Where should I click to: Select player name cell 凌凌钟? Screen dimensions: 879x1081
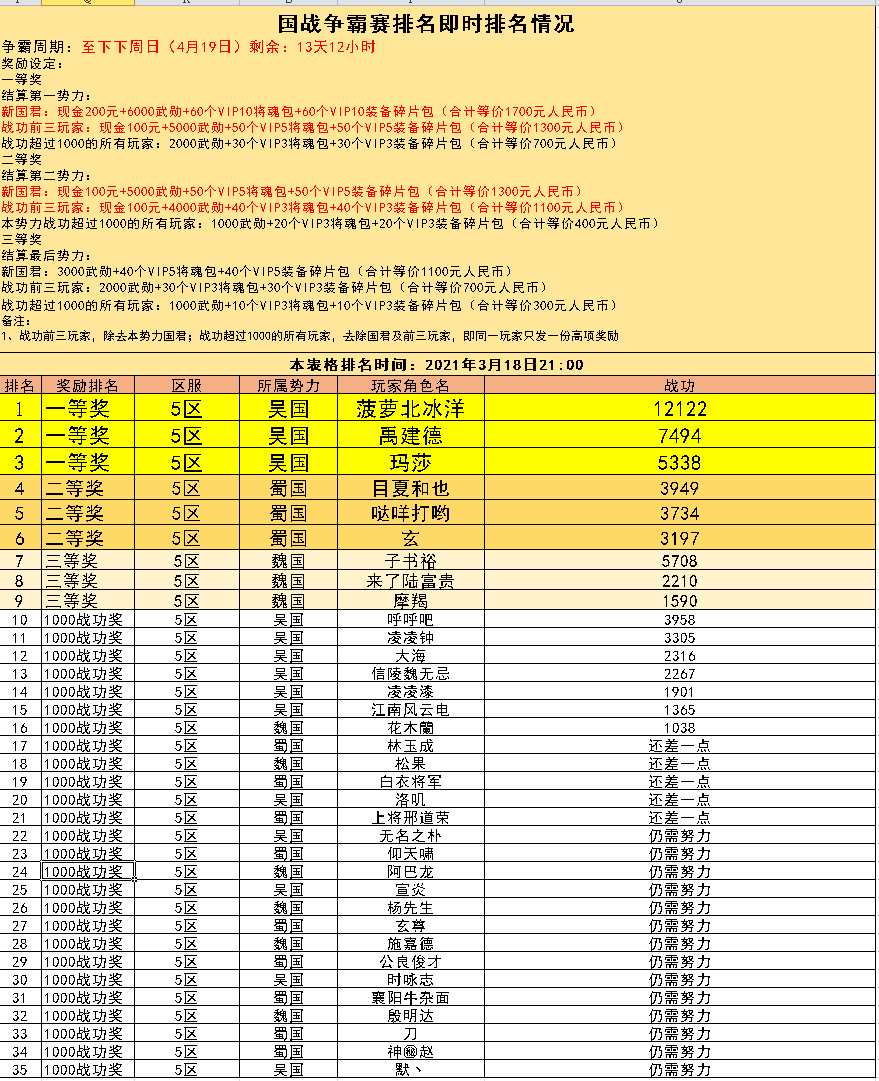[x=411, y=638]
